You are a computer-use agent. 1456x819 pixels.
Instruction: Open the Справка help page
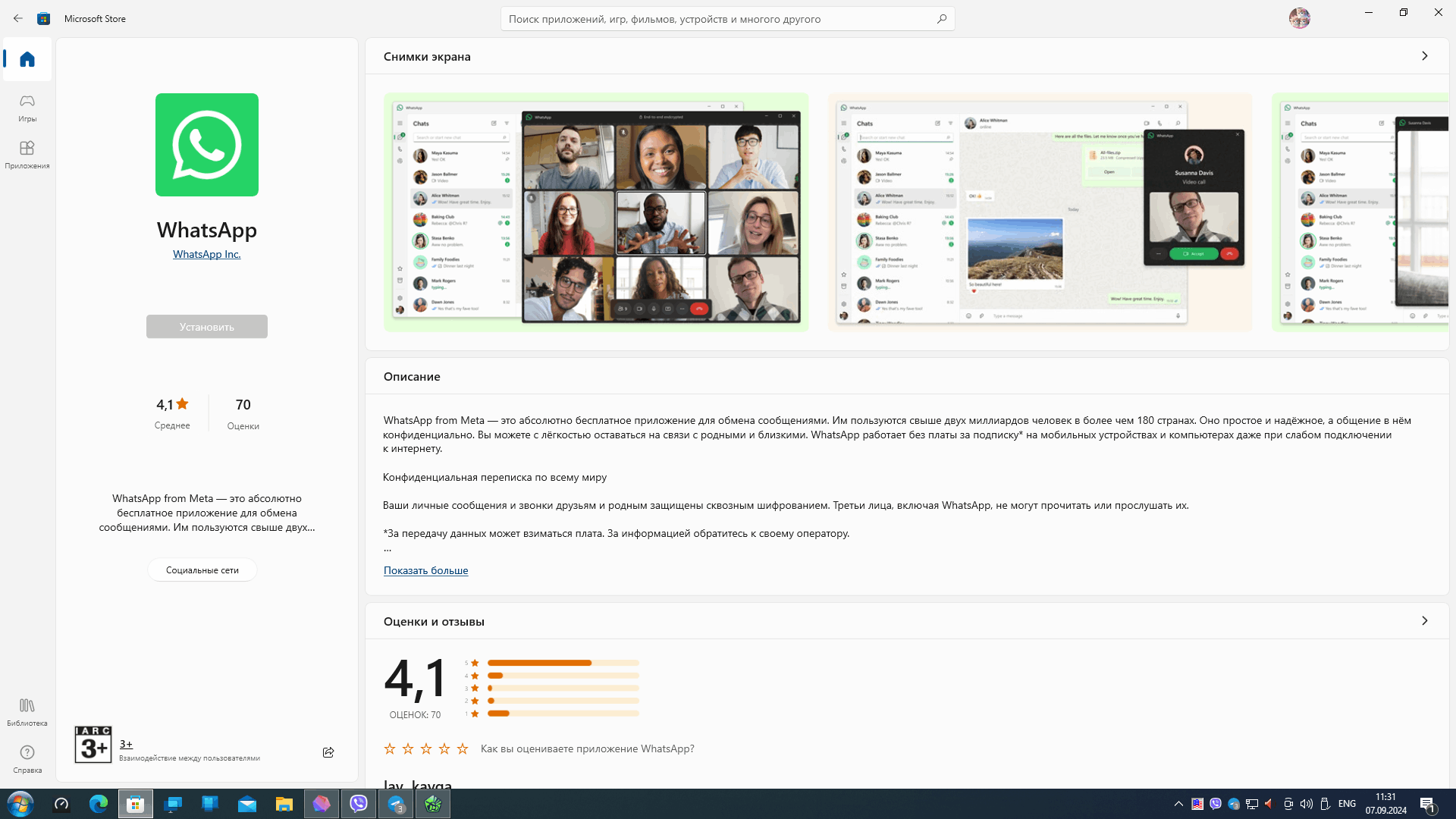[x=27, y=759]
